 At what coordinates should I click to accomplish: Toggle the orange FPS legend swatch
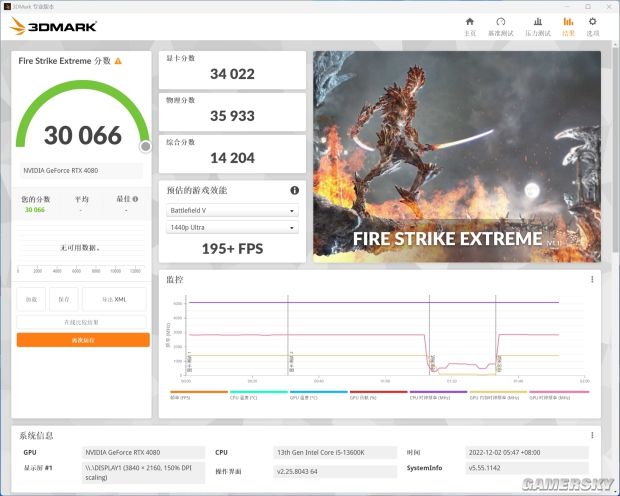coord(199,392)
